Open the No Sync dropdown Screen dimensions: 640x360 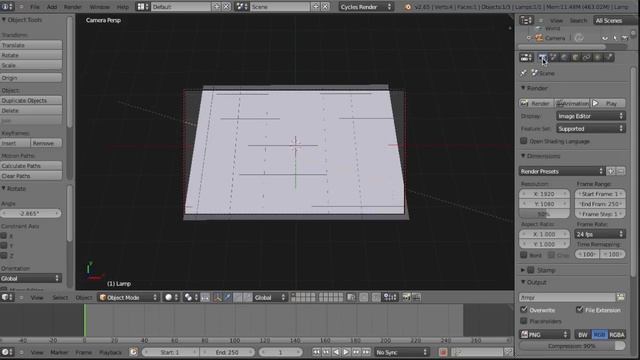pos(402,352)
